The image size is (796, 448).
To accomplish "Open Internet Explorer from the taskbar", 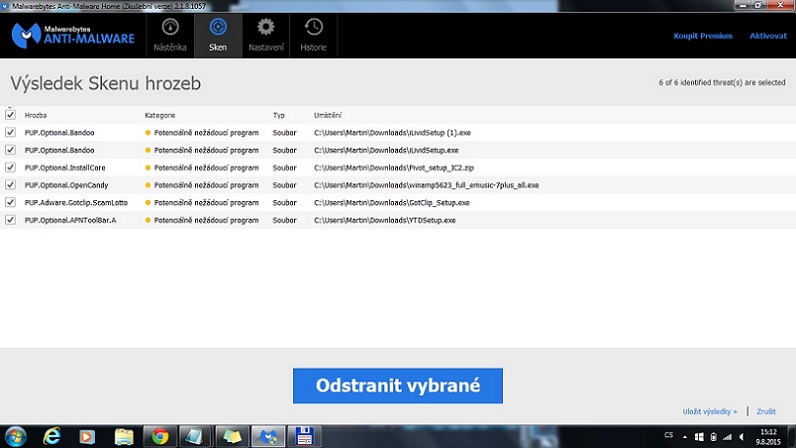I will (x=52, y=436).
